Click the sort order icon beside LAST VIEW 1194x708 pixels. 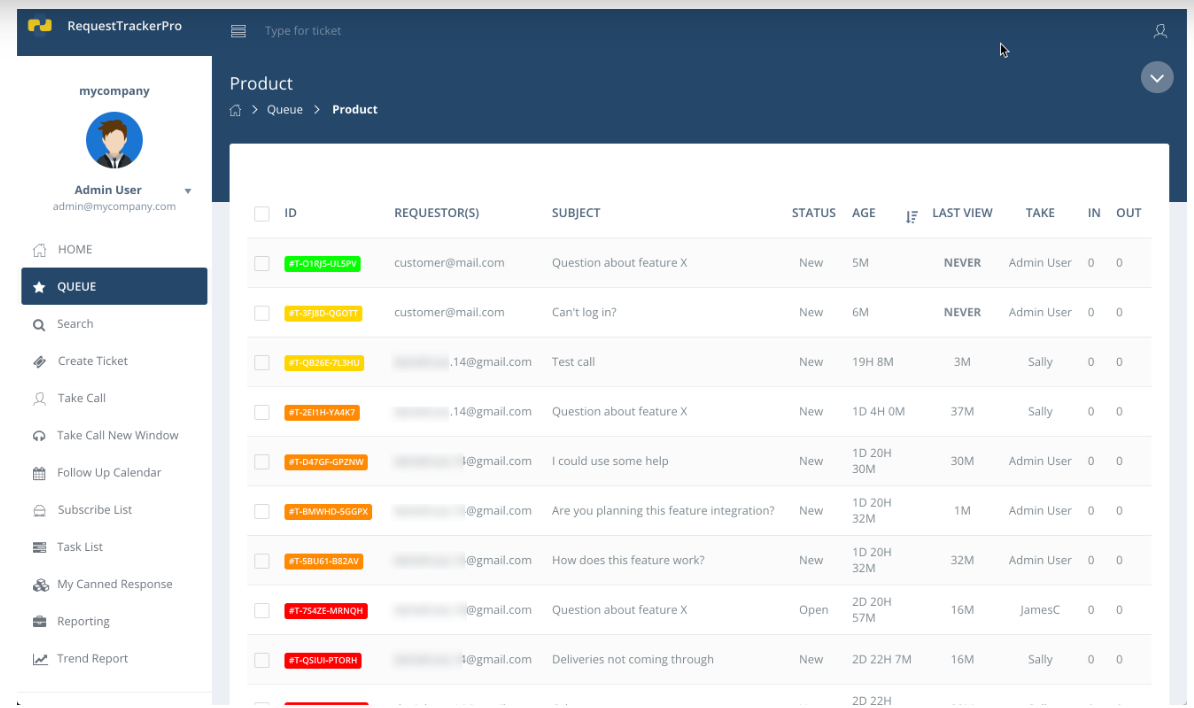click(911, 216)
